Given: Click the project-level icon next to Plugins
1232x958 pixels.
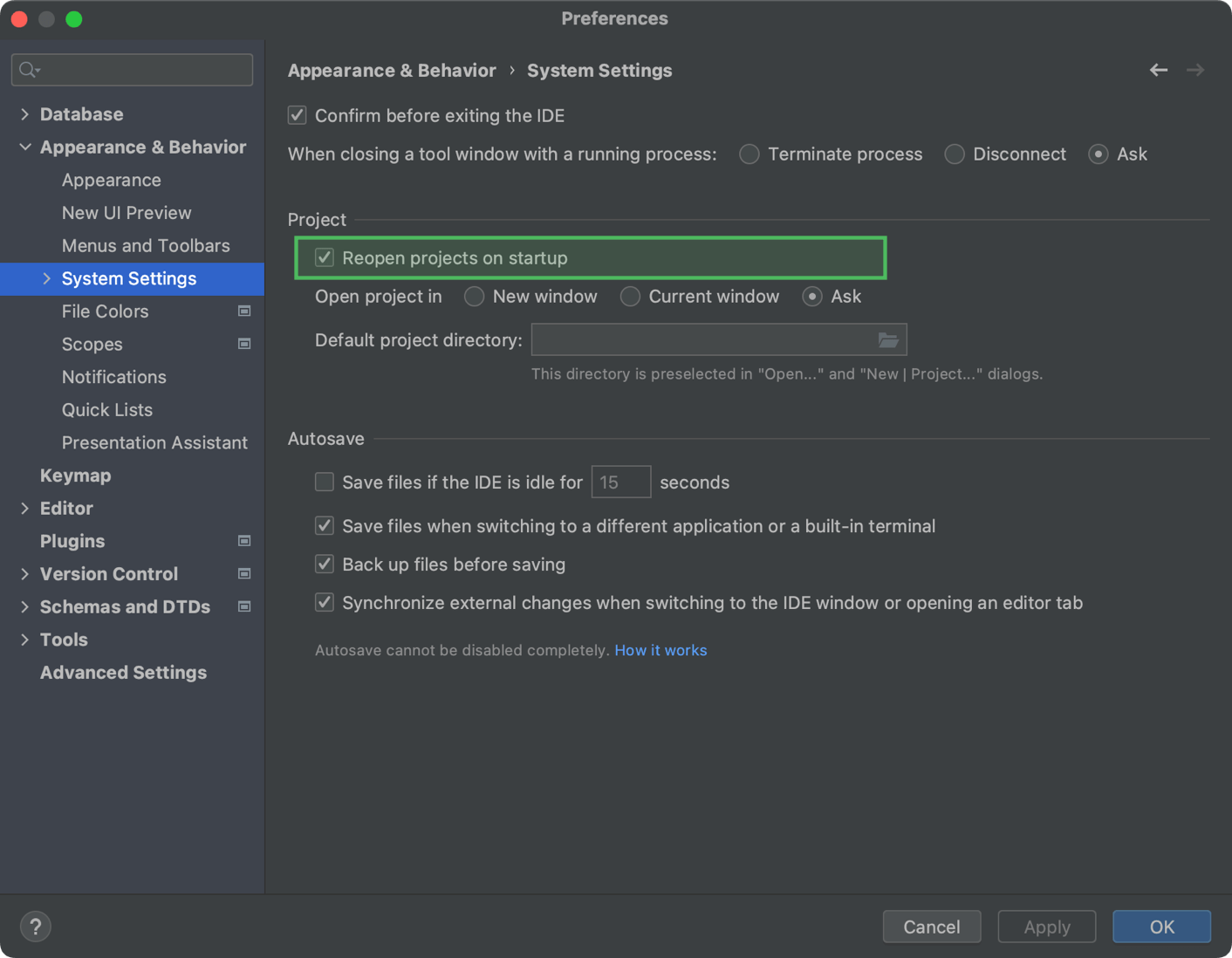Looking at the screenshot, I should click(244, 541).
